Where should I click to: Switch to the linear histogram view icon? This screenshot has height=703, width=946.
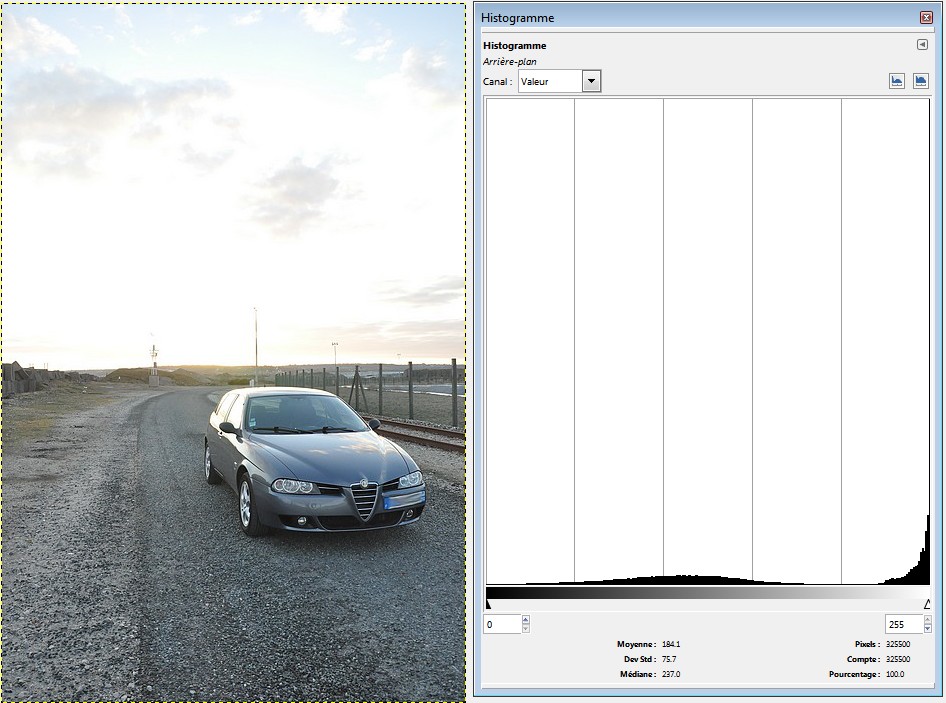point(897,81)
